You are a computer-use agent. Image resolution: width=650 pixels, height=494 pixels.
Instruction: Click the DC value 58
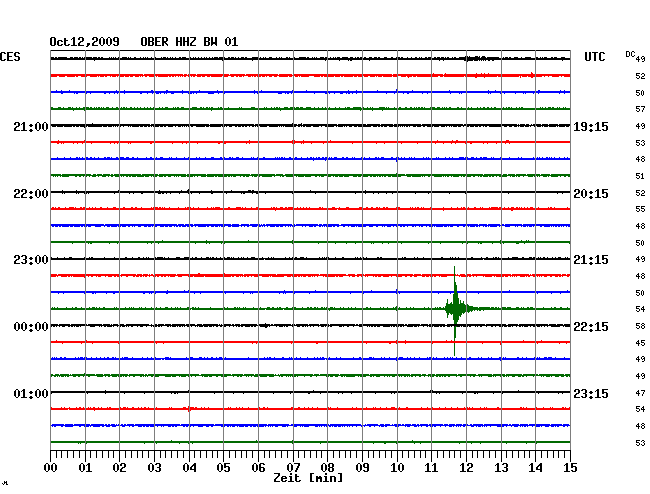640,326
